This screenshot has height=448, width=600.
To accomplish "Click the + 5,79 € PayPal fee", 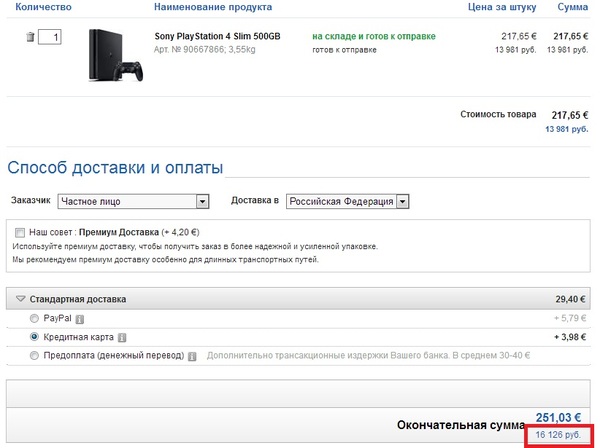I will click(570, 318).
